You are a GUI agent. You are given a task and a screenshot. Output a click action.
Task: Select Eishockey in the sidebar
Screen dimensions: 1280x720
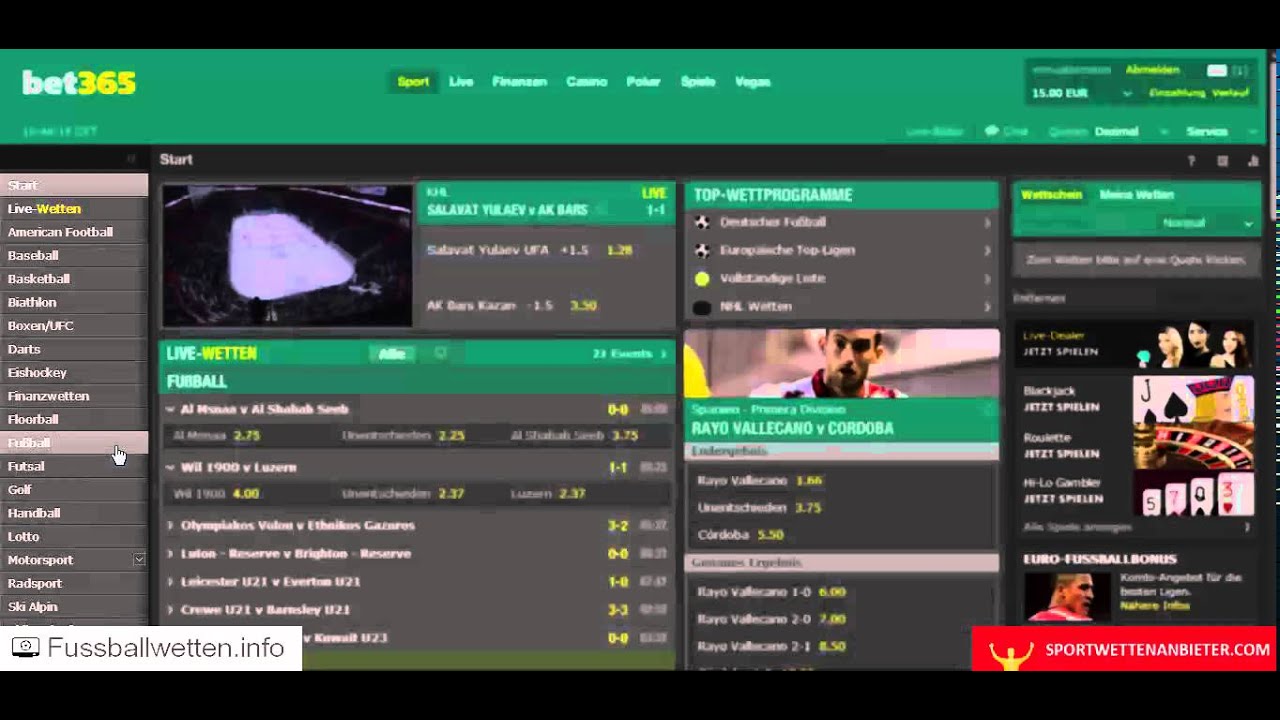(x=74, y=372)
